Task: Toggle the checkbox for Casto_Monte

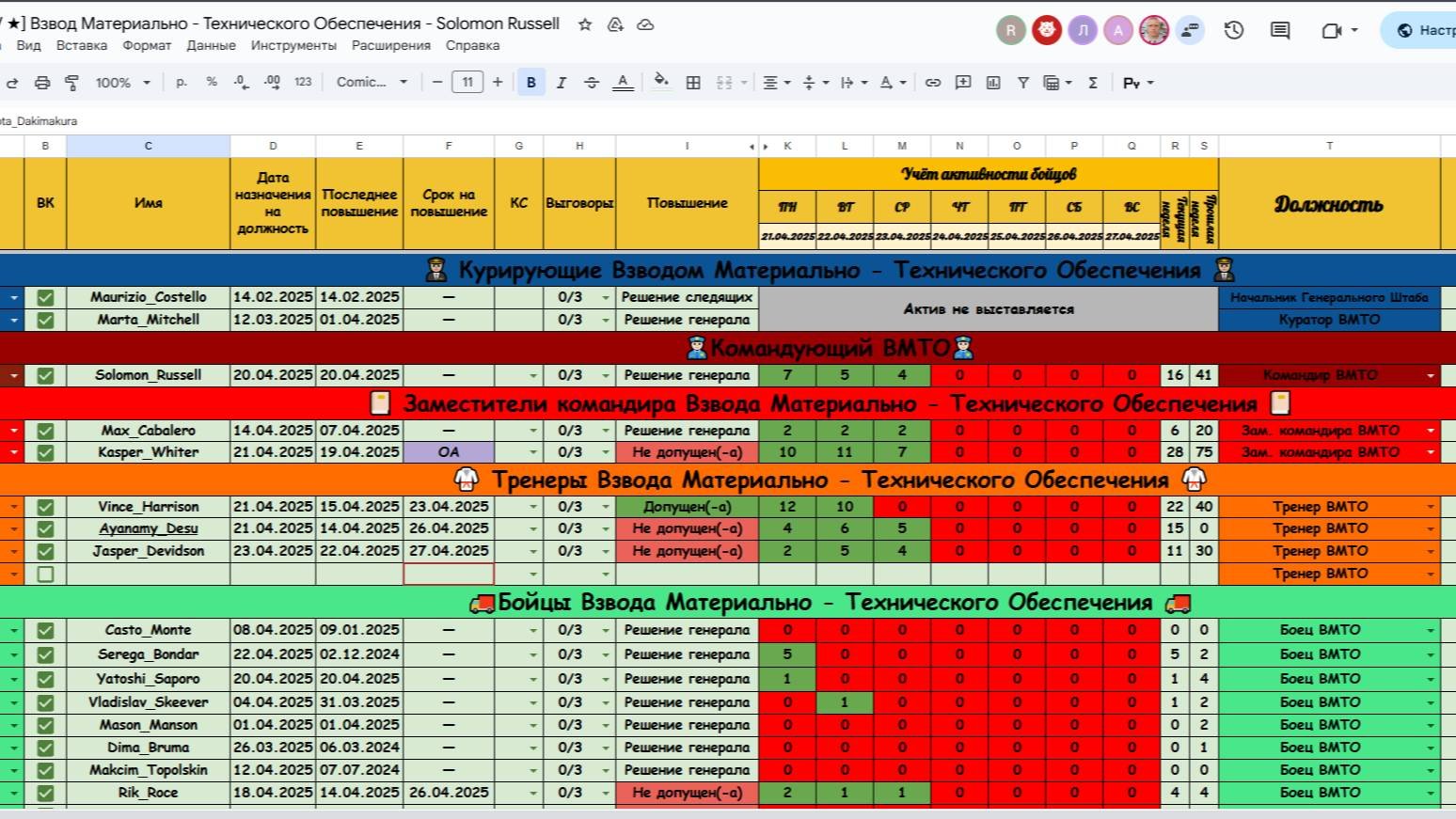Action: (x=45, y=631)
